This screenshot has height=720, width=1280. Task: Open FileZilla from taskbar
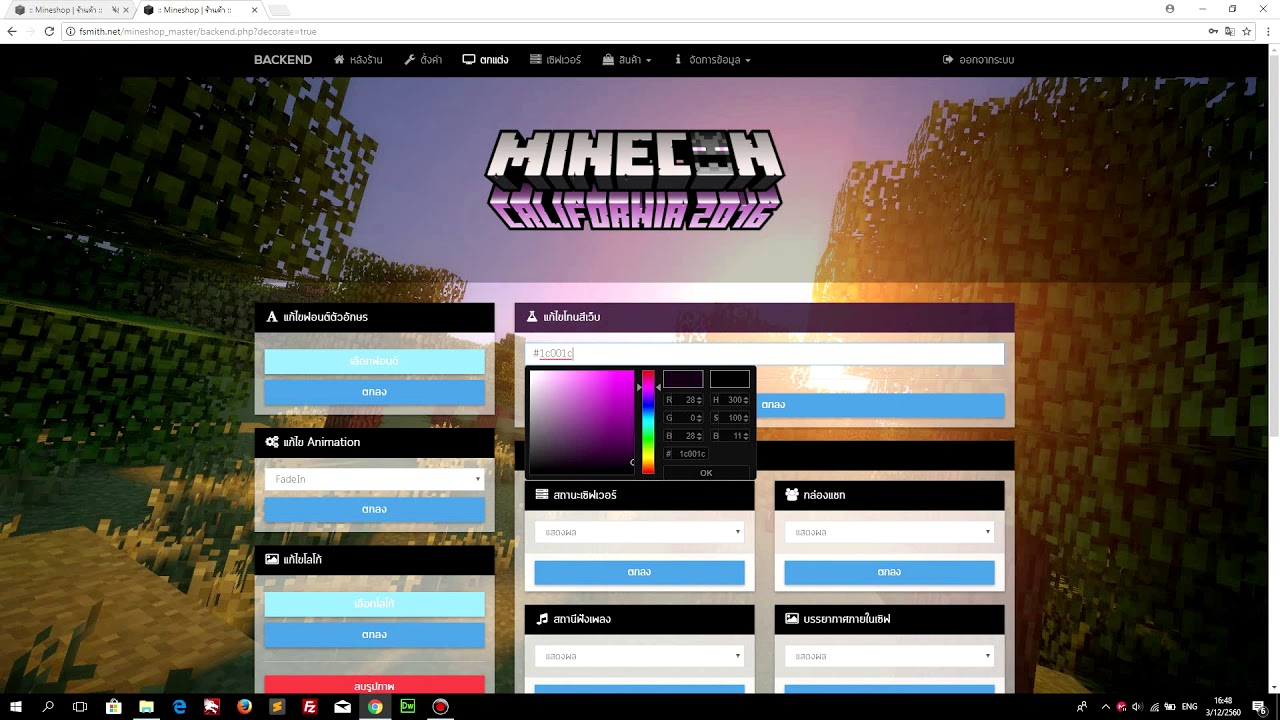(310, 707)
